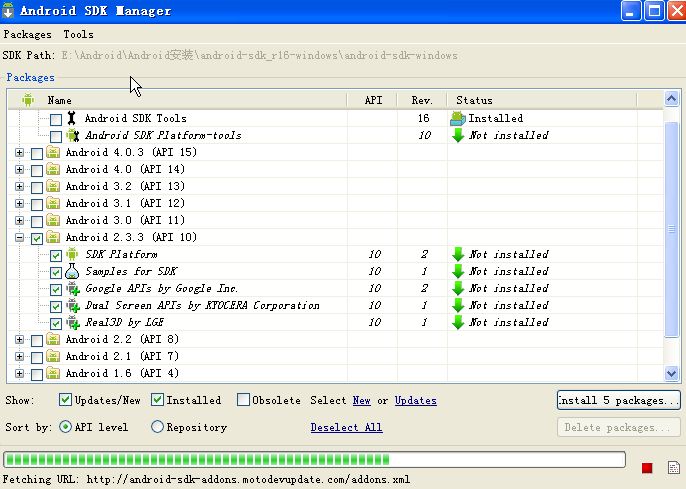The width and height of the screenshot is (686, 489).
Task: Click the Android SDK Platform-tools icon
Action: click(x=73, y=135)
